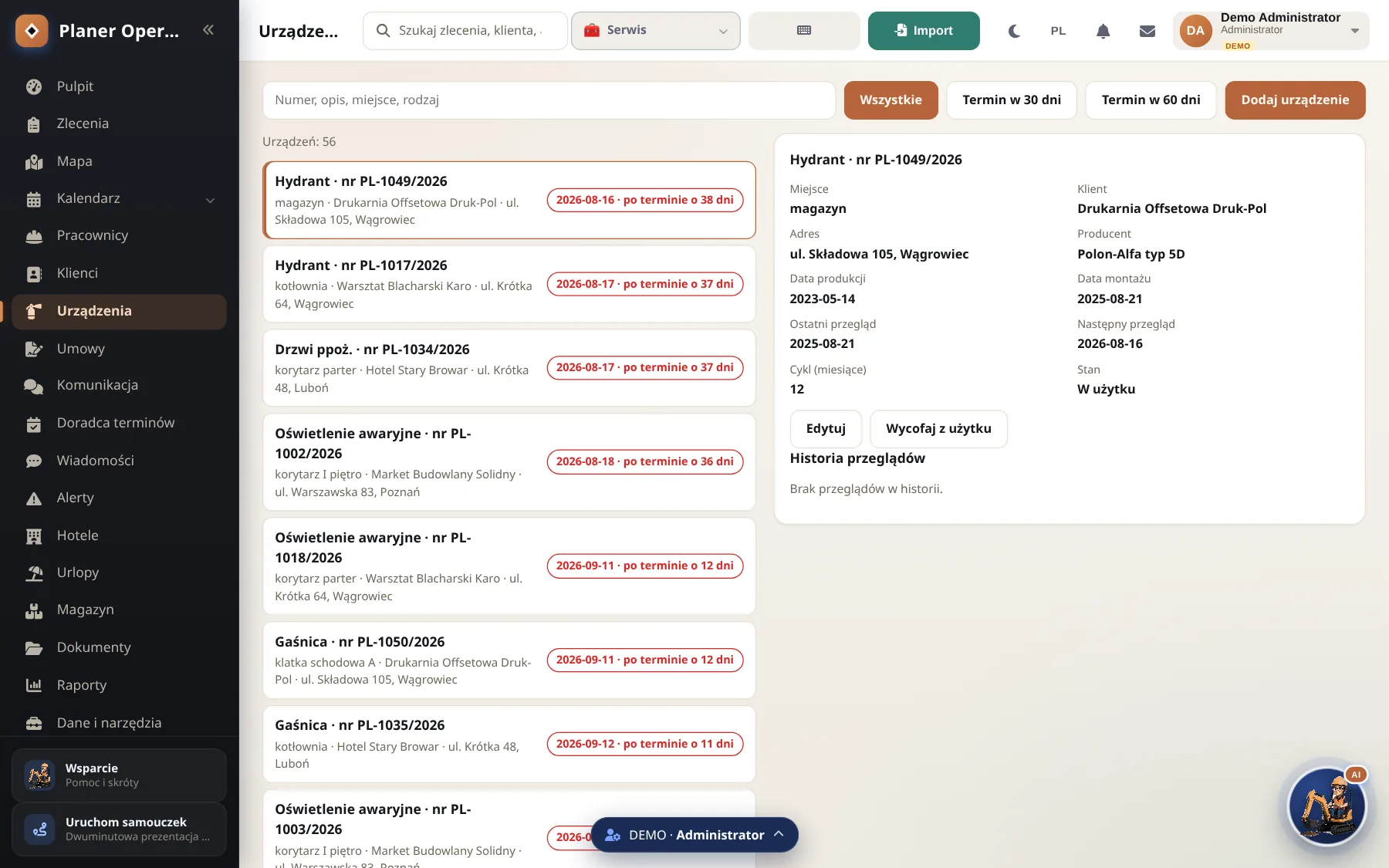Open the AI assistant excavator avatar
Image resolution: width=1389 pixels, height=868 pixels.
pos(1326,807)
